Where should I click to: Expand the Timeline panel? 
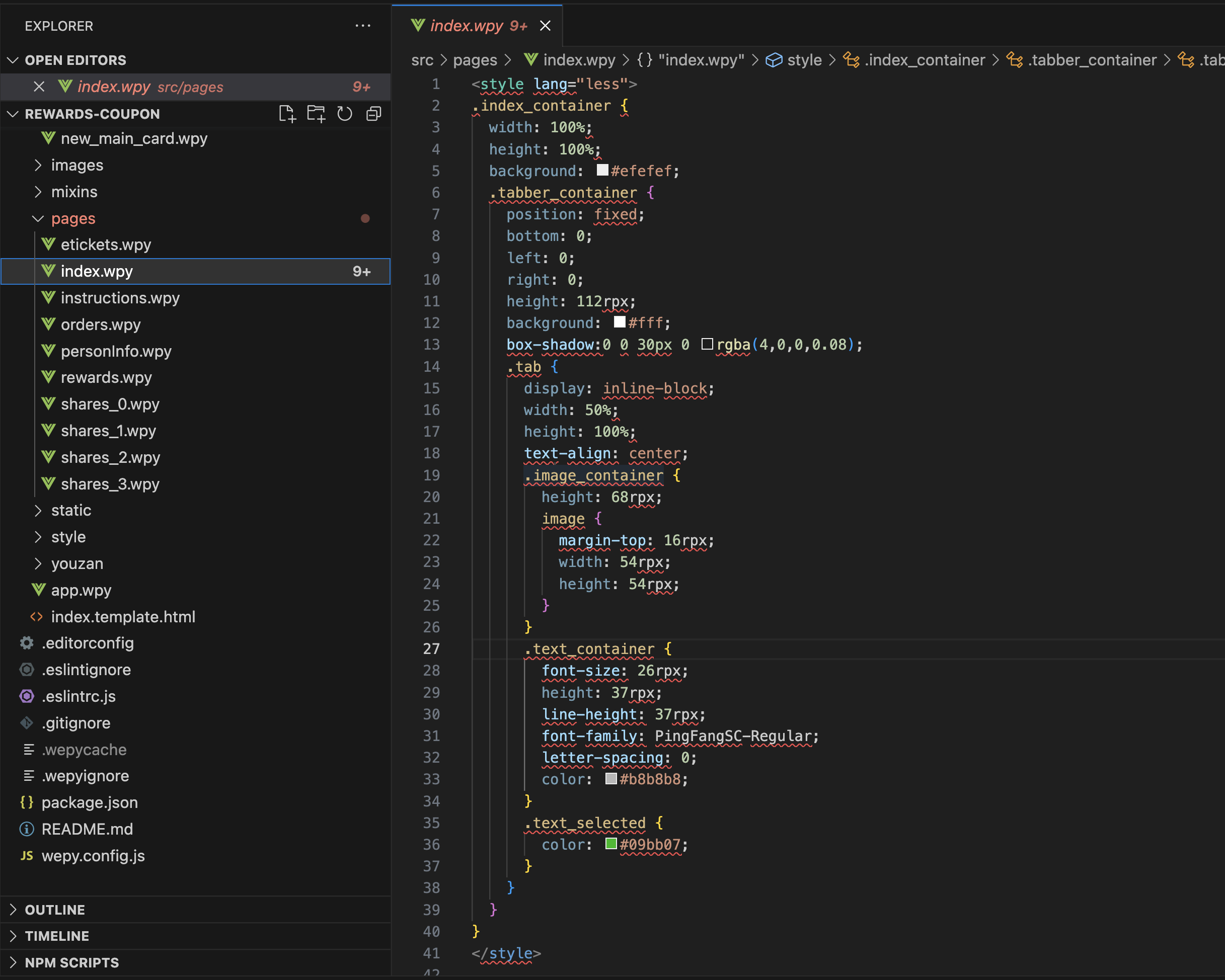(195, 936)
